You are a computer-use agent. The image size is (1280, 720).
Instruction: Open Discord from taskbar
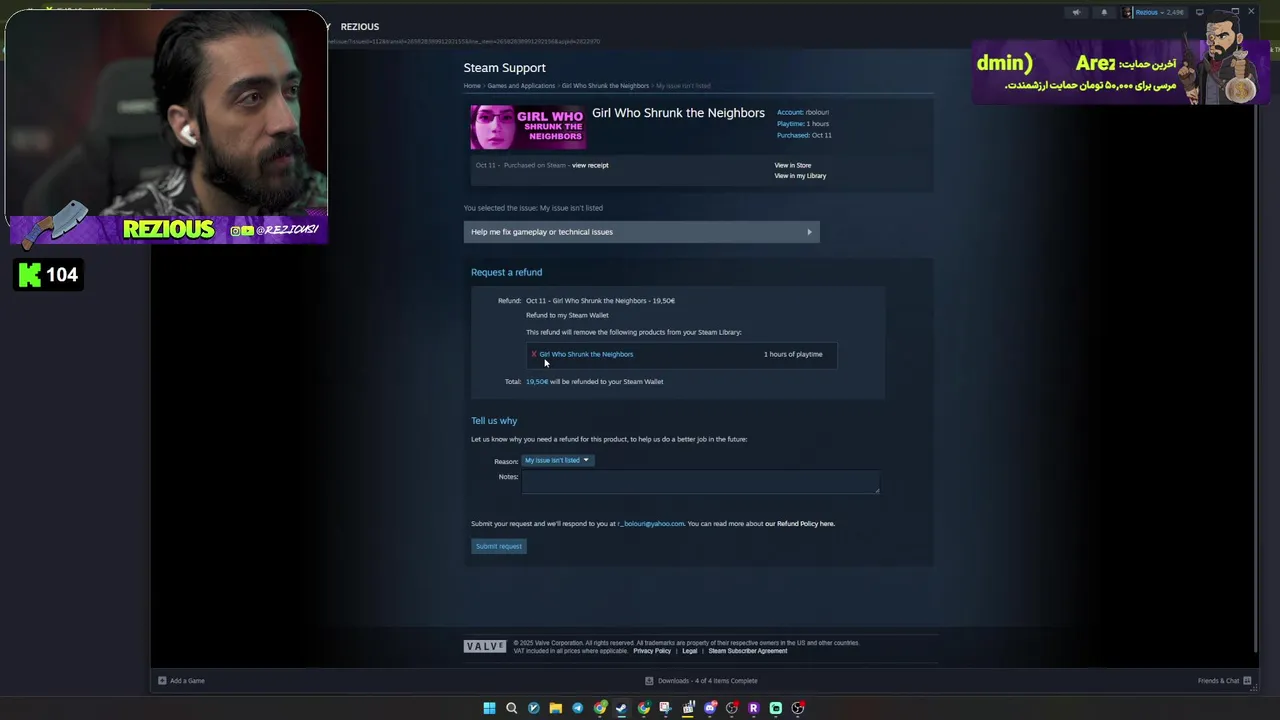710,708
